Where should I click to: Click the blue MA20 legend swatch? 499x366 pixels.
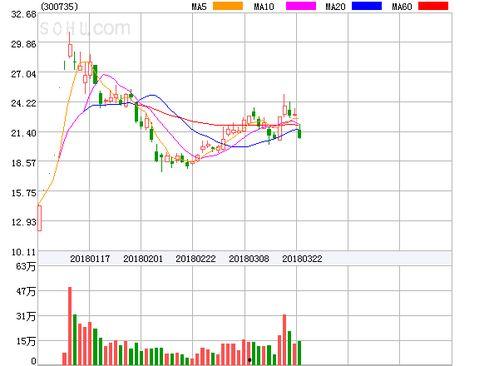pos(367,6)
